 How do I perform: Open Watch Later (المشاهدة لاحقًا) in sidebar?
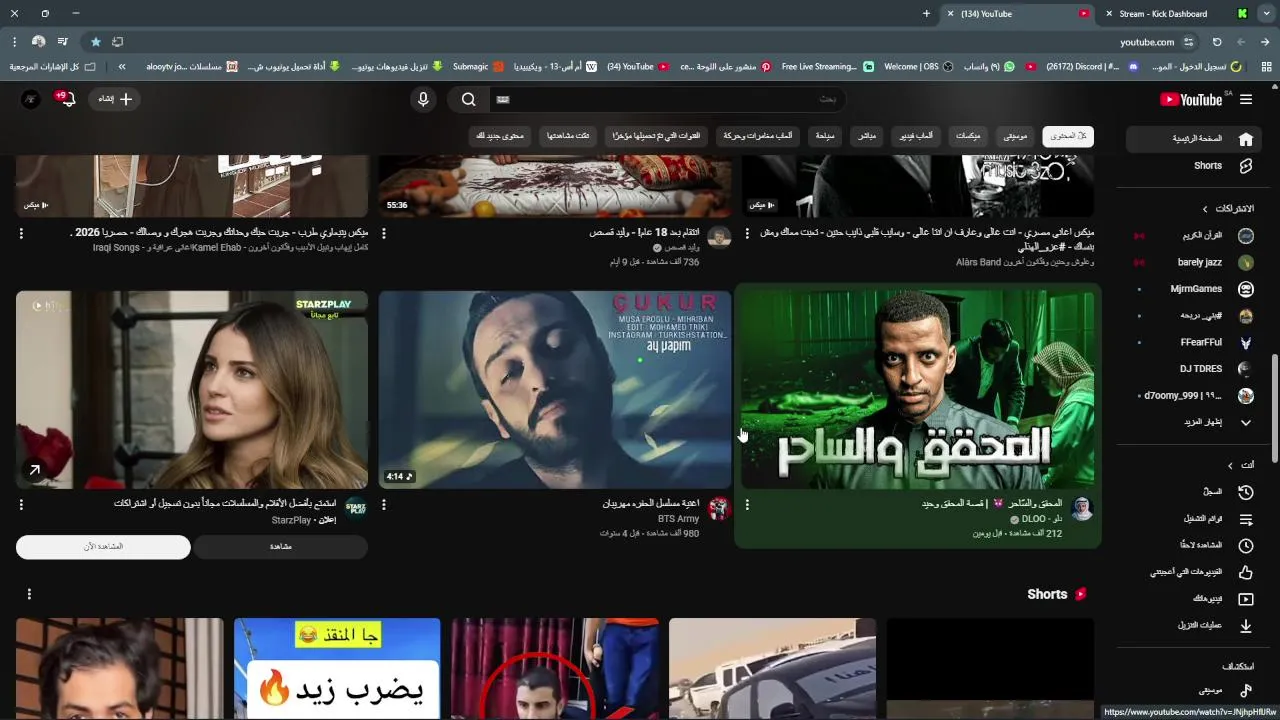point(1195,546)
